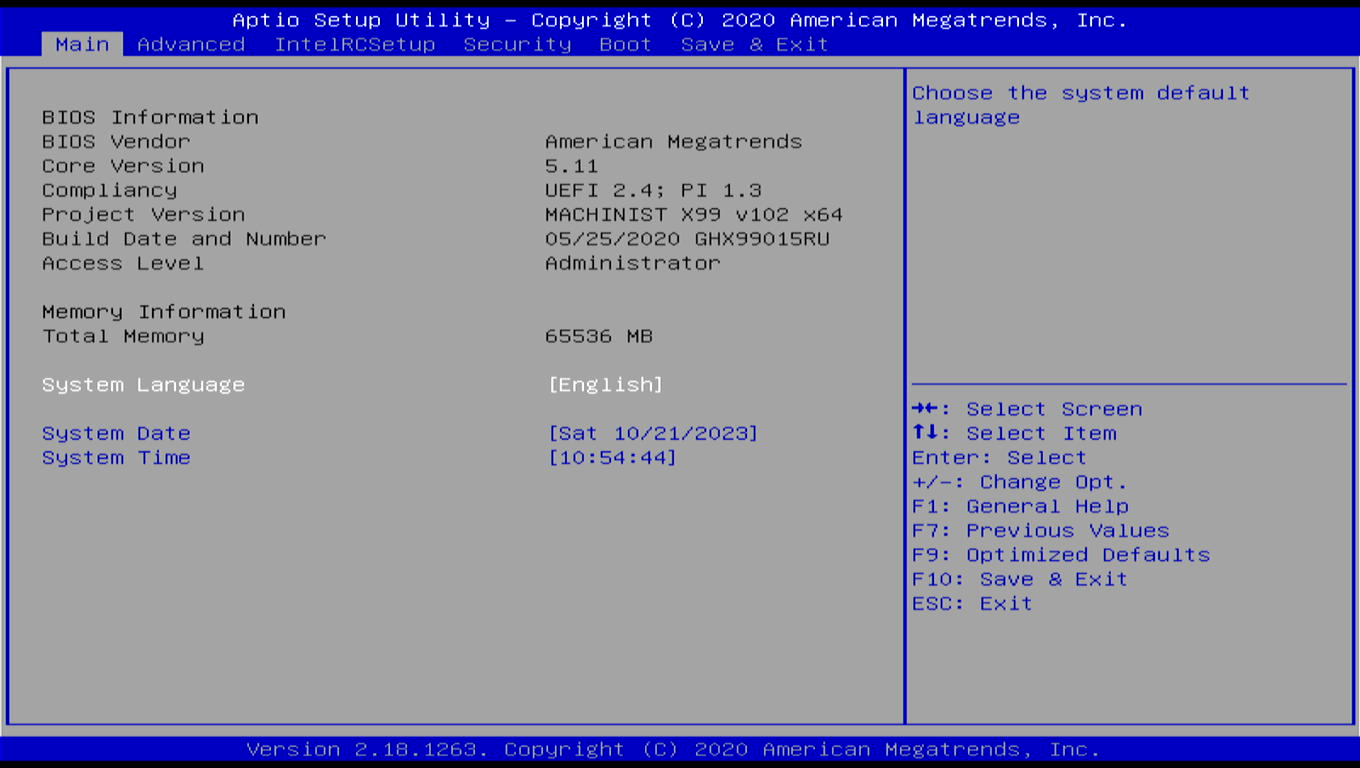This screenshot has width=1360, height=768.
Task: Open the Advanced tab
Action: (x=191, y=44)
